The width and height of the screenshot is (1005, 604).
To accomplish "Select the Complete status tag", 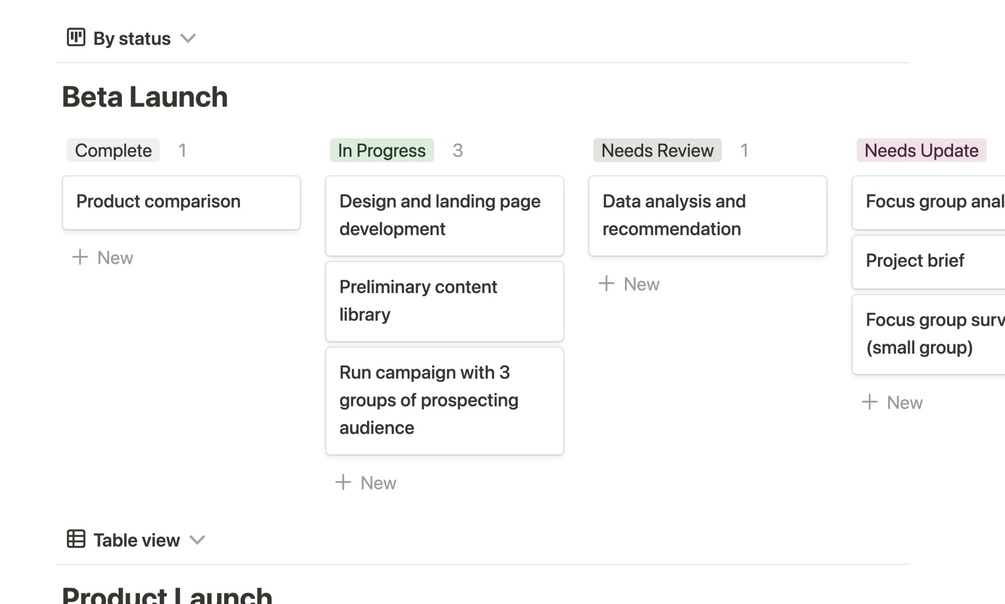I will 113,150.
